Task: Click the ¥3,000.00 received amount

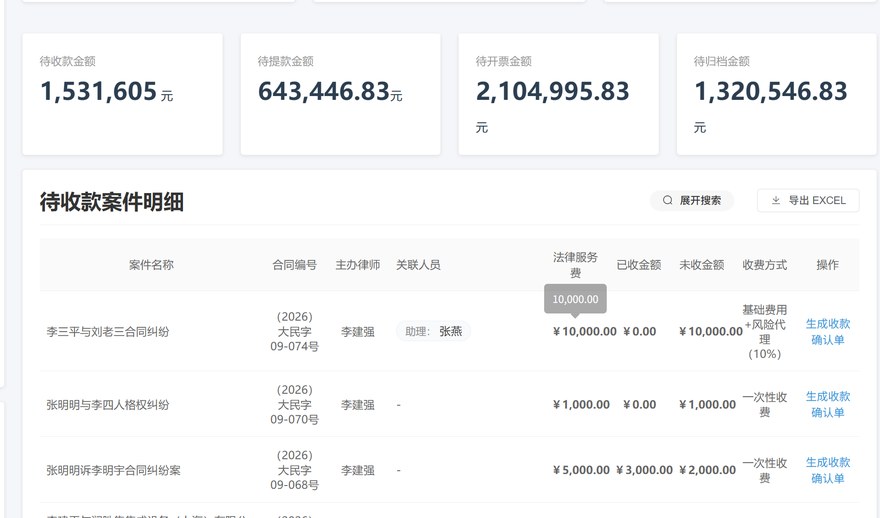Action: point(644,470)
